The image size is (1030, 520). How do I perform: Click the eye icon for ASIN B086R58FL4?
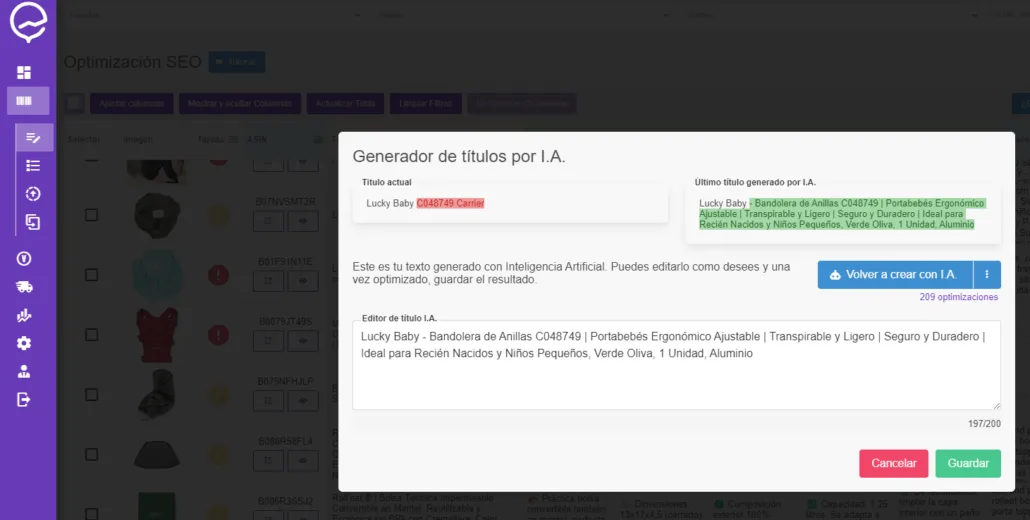[x=303, y=460]
